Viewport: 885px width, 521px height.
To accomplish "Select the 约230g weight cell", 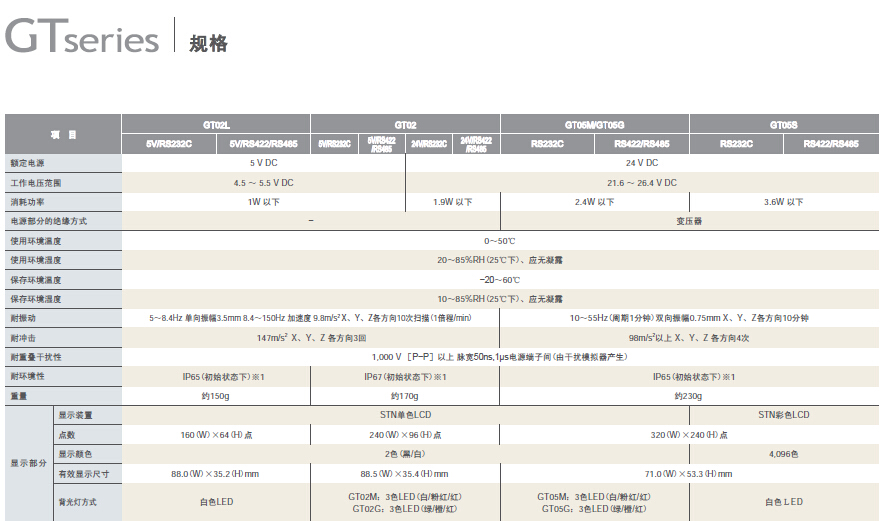I will coord(689,396).
